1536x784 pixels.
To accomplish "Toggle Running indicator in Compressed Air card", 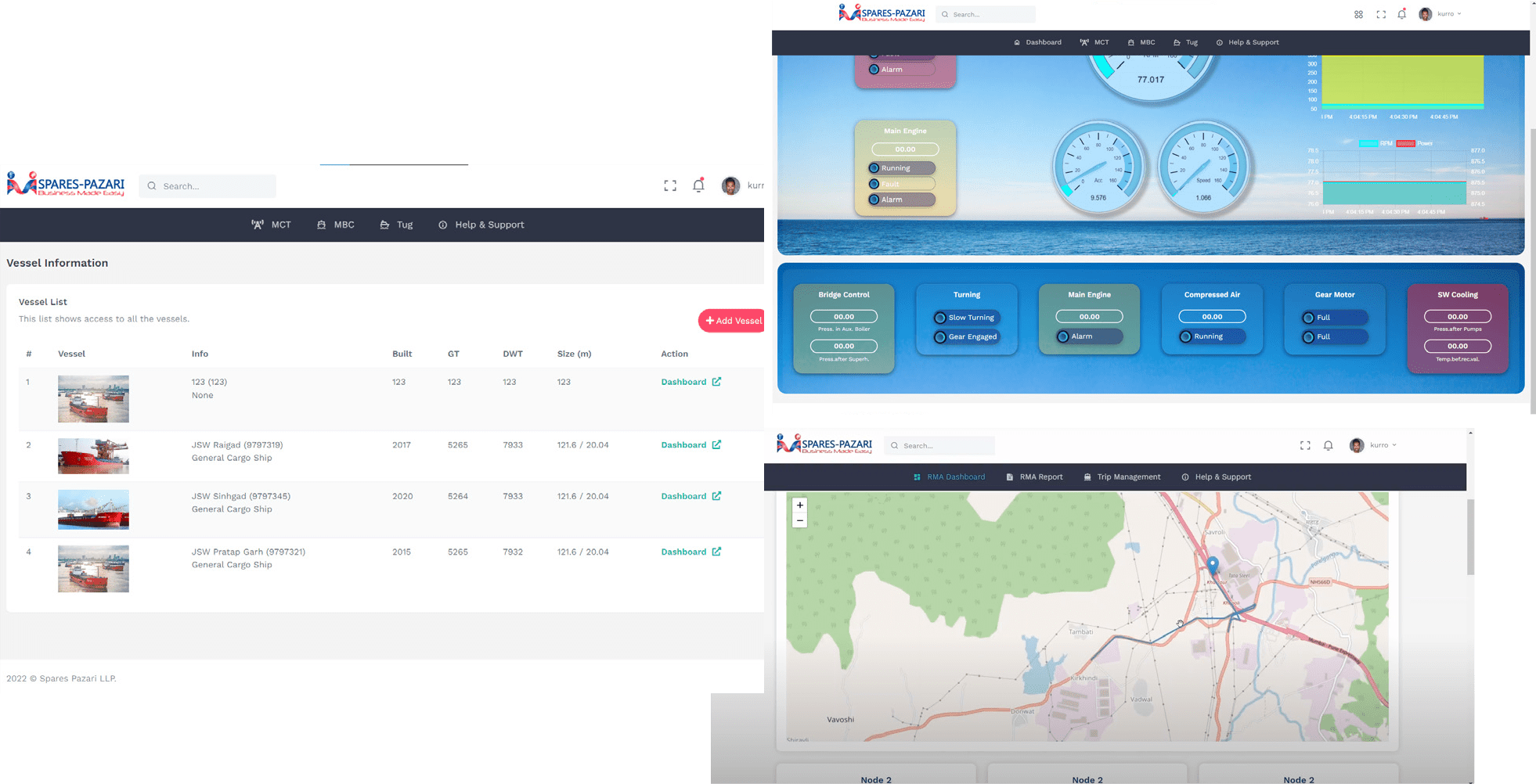I will pos(1212,336).
